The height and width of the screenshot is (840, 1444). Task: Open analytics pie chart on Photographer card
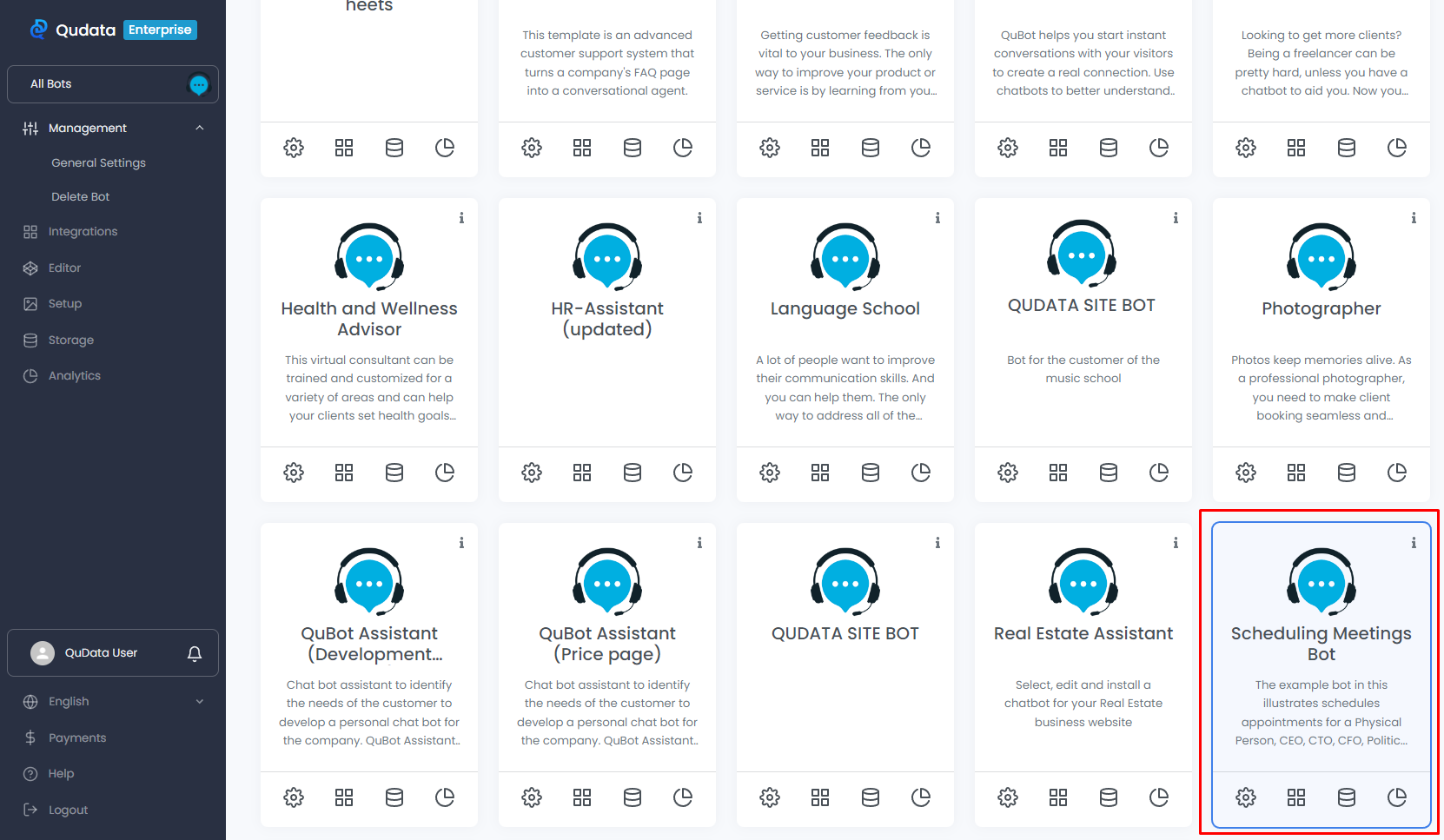1397,473
